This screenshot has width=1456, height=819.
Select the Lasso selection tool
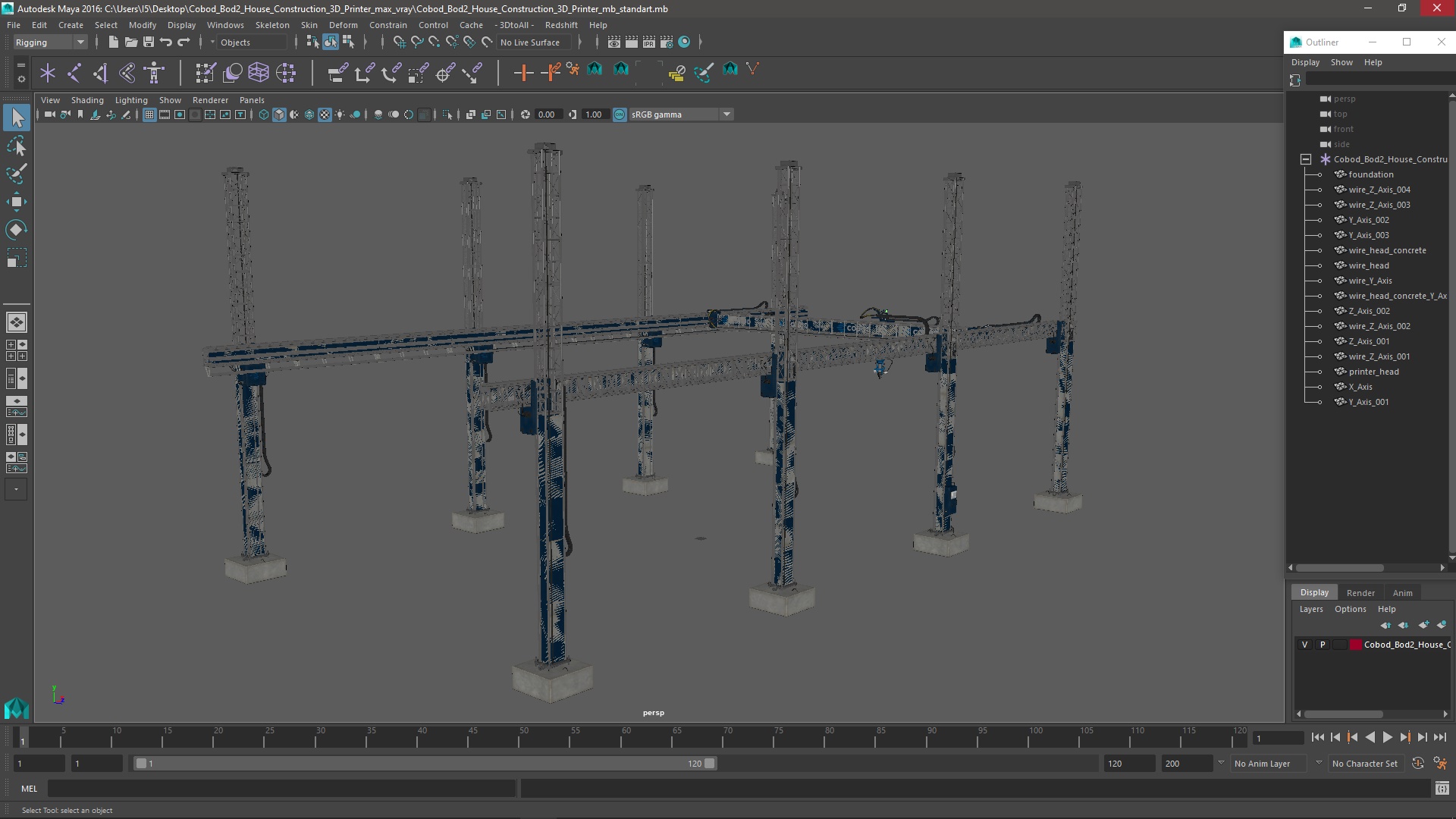click(16, 146)
